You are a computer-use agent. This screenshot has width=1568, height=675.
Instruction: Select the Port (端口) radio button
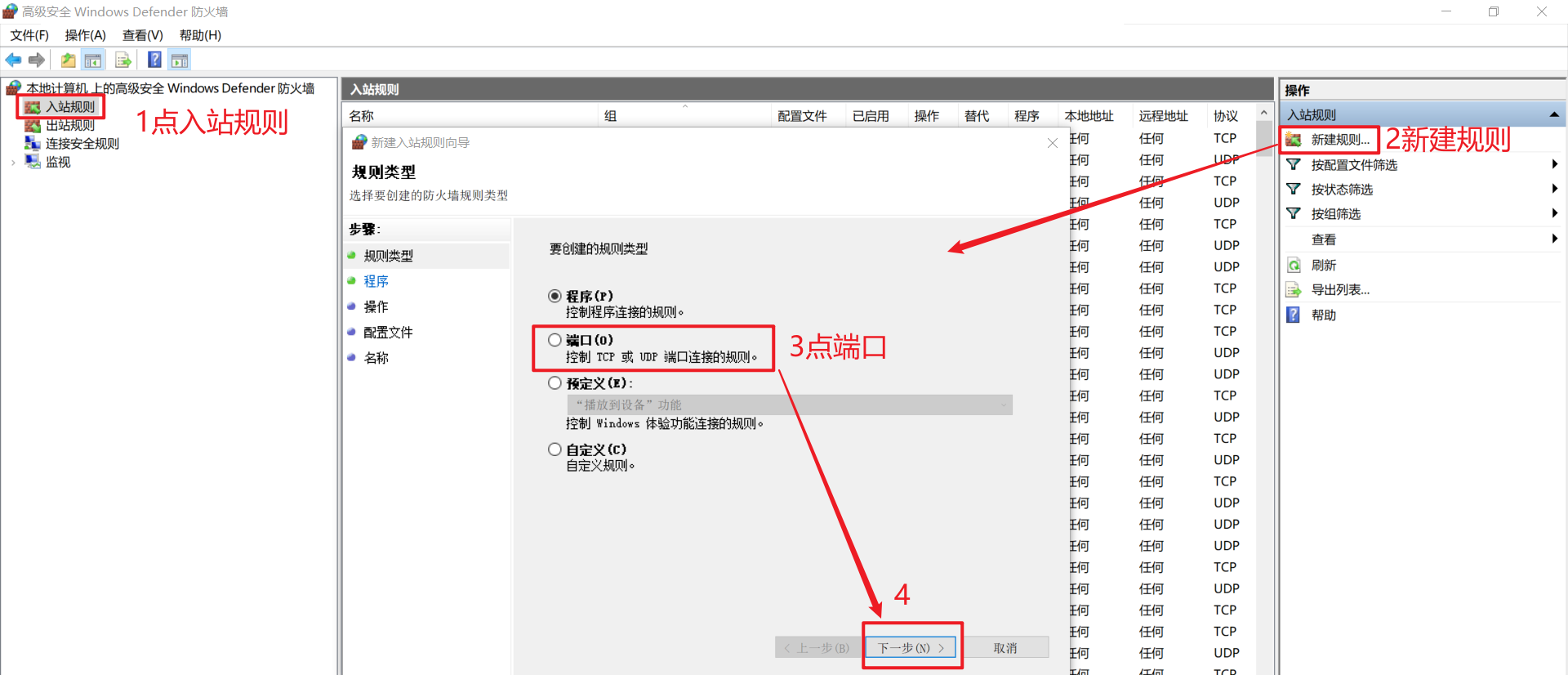(x=555, y=340)
